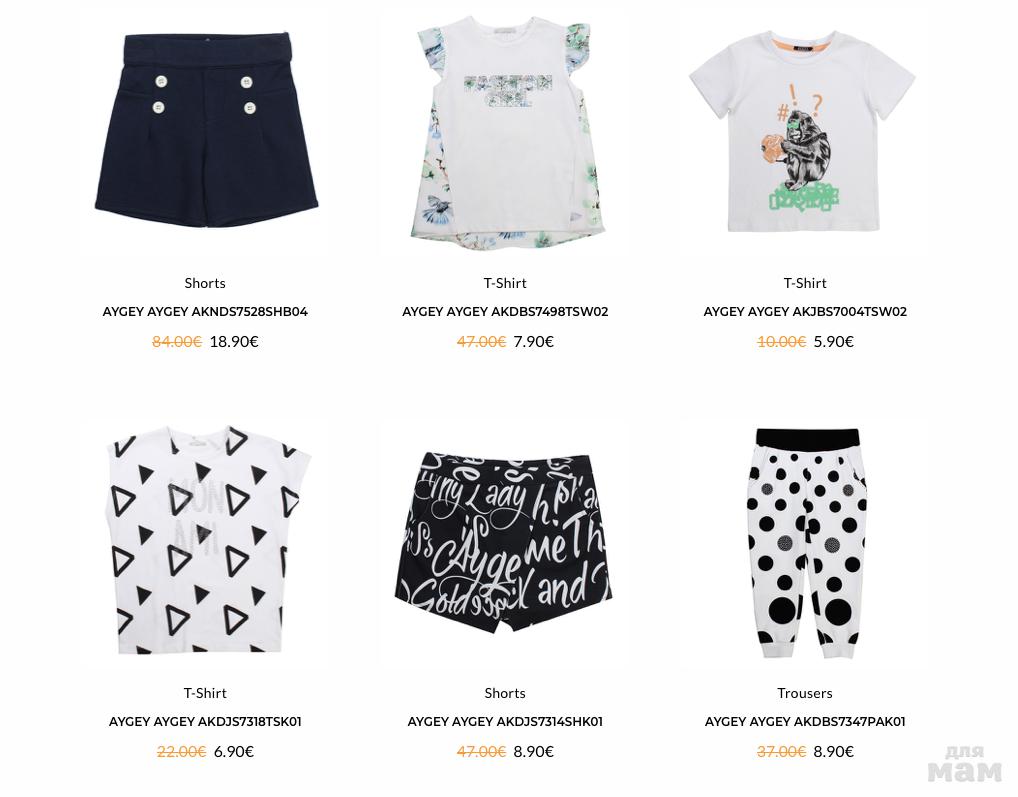Open the navy blue button shorts image

pos(206,129)
